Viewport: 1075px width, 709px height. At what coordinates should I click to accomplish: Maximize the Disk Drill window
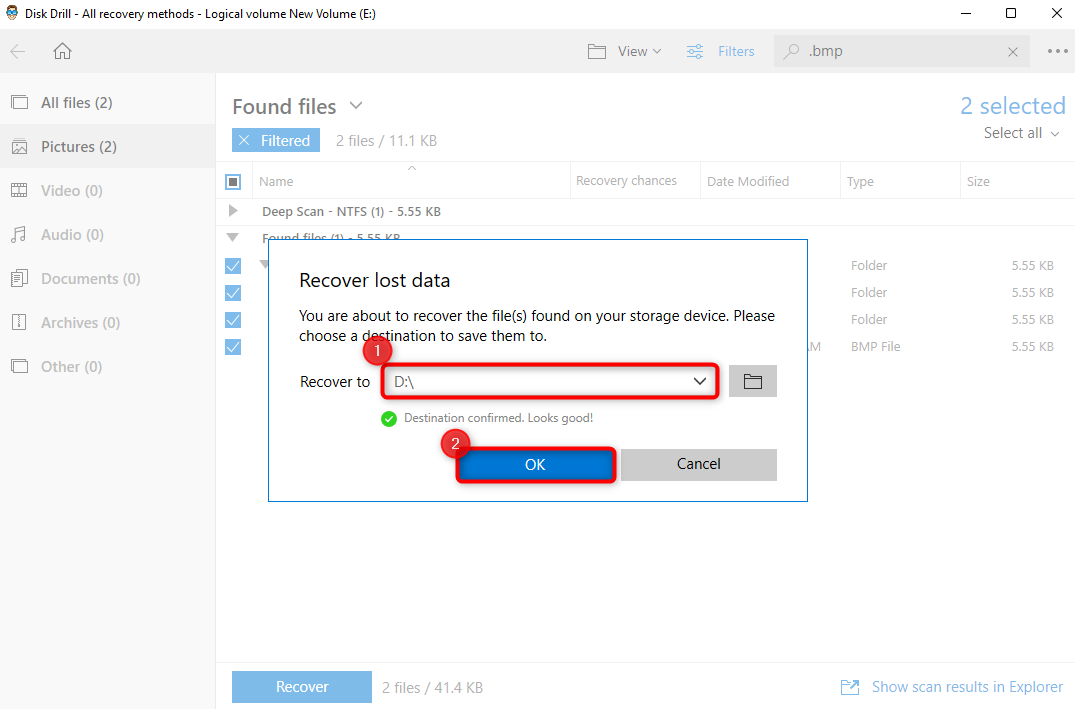(x=1011, y=14)
